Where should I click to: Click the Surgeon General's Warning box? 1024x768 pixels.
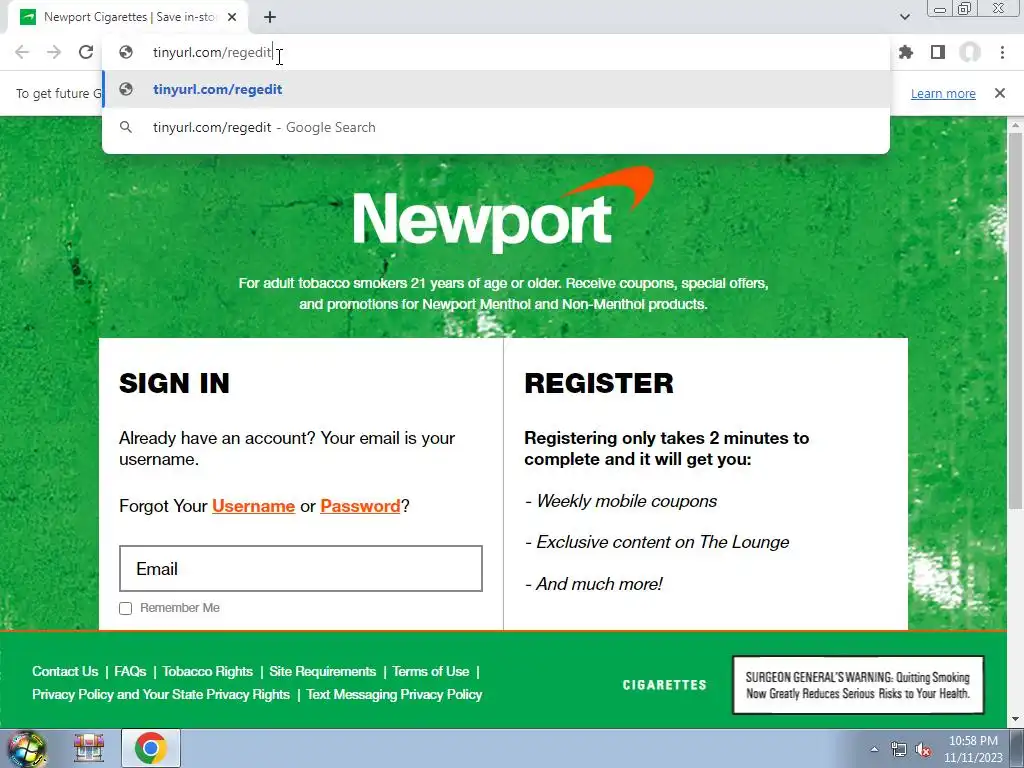[858, 685]
